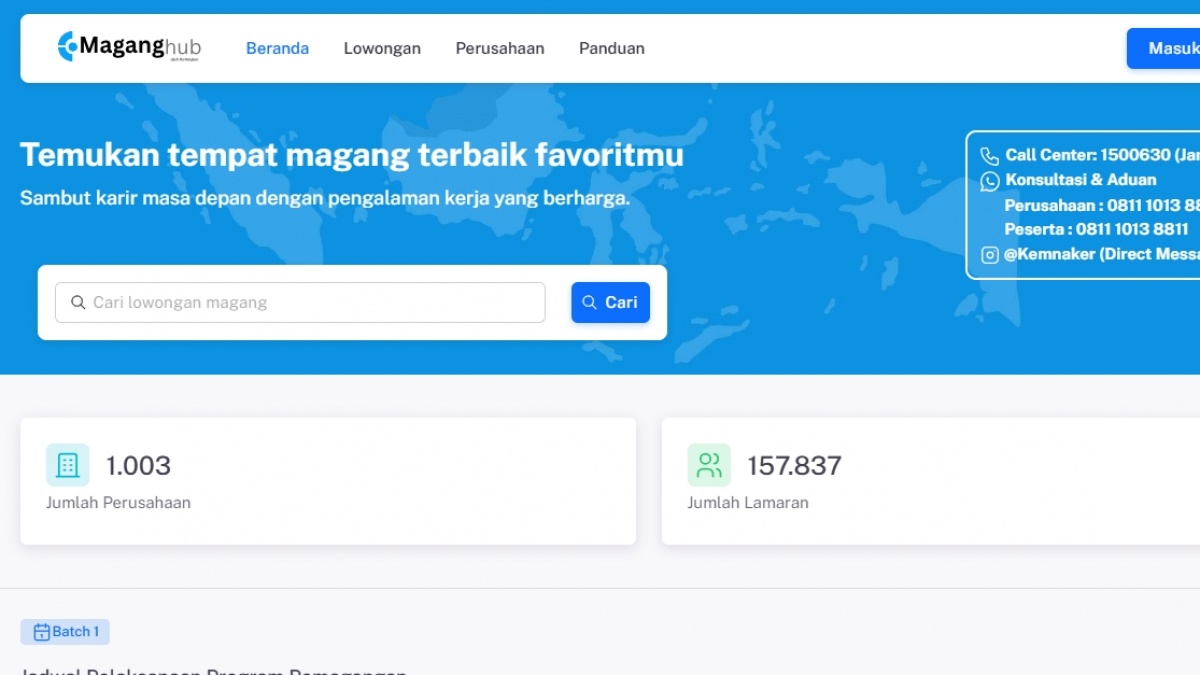Click the blue Cari search button
The image size is (1200, 675).
point(610,302)
